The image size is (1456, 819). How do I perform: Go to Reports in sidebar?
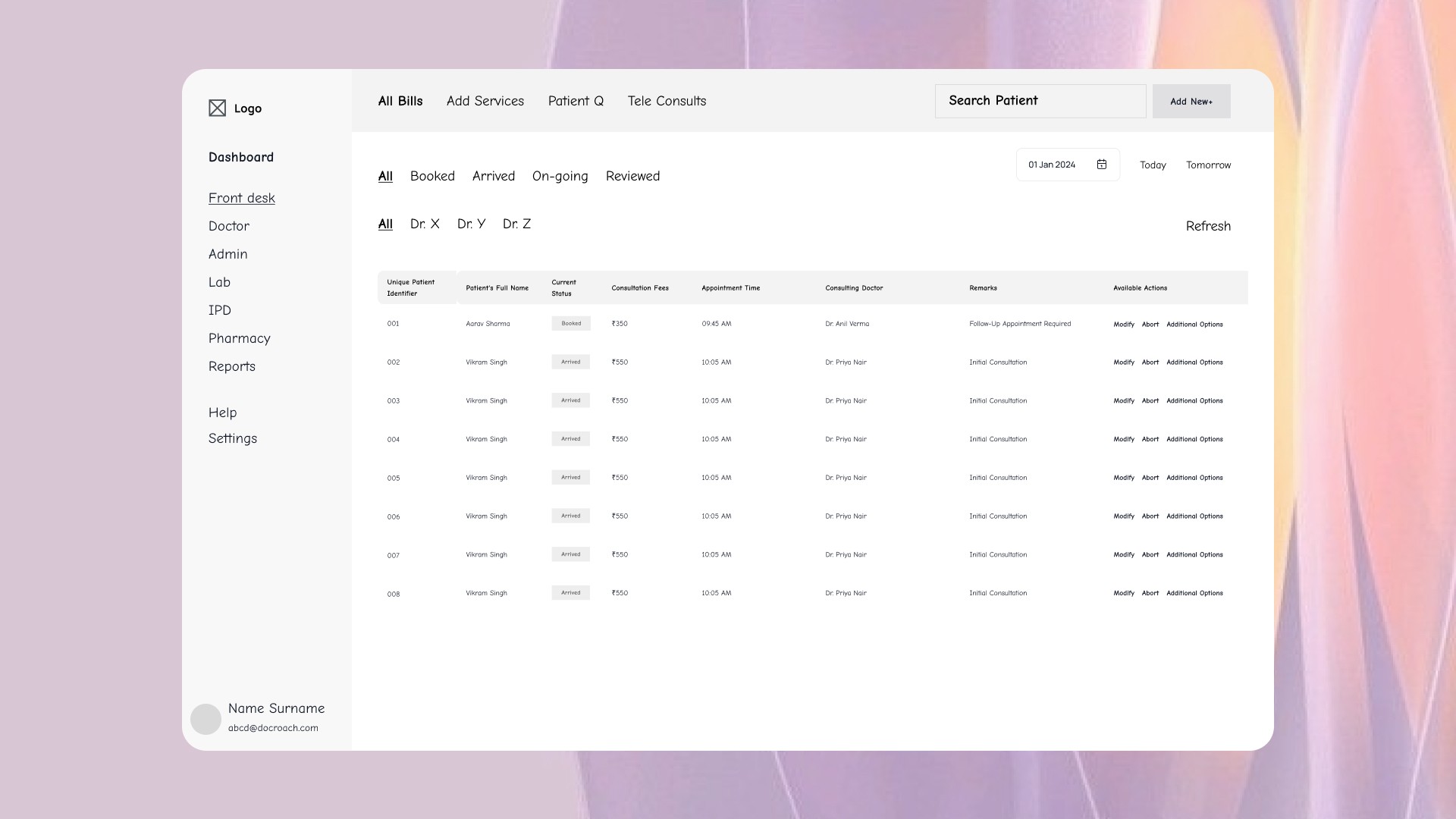[232, 366]
